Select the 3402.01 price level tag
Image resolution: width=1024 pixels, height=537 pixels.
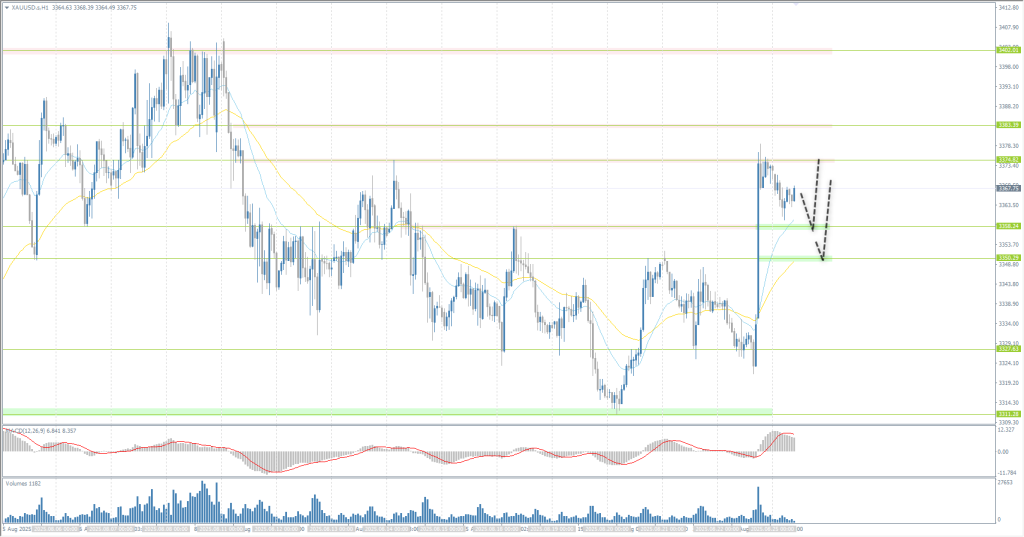1008,50
